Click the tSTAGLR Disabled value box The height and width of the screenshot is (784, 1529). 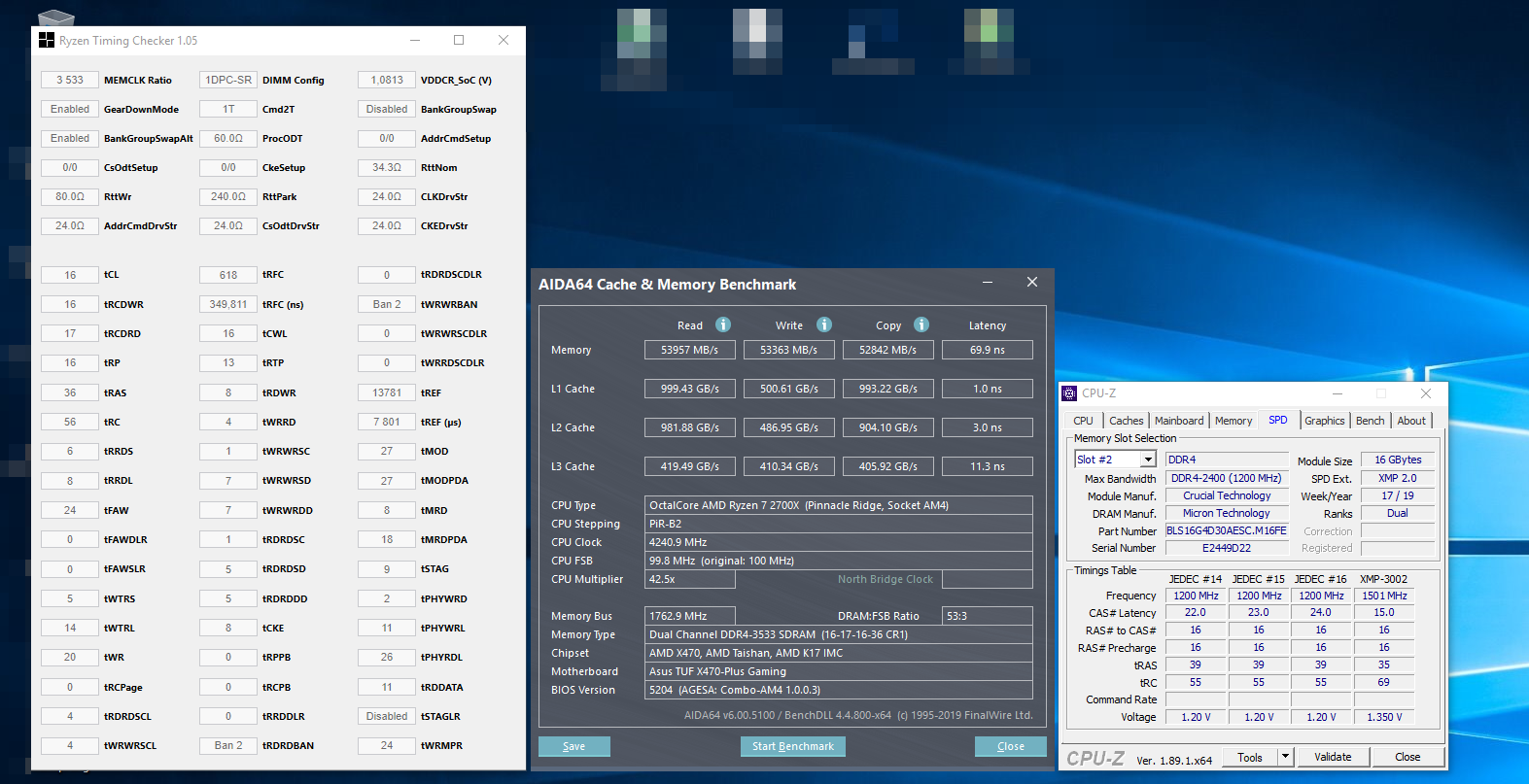click(387, 716)
